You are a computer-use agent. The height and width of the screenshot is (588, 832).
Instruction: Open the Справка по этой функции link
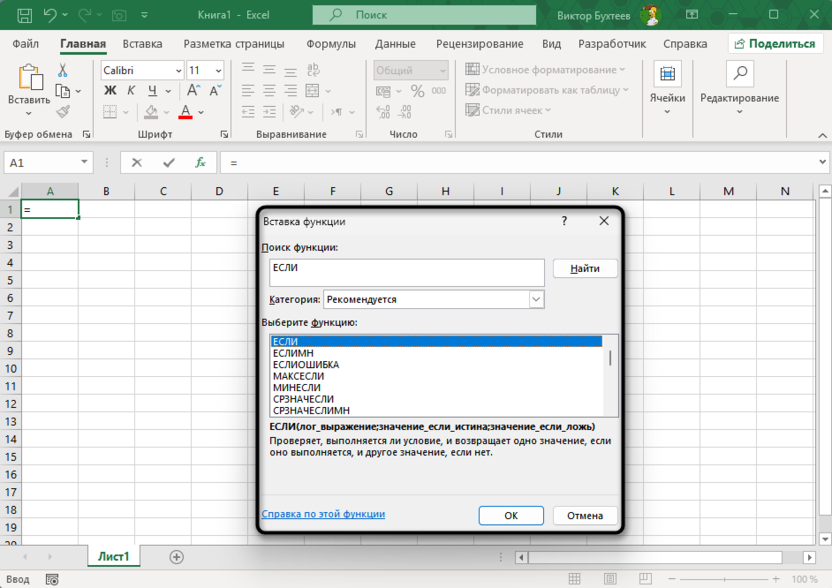(x=323, y=514)
